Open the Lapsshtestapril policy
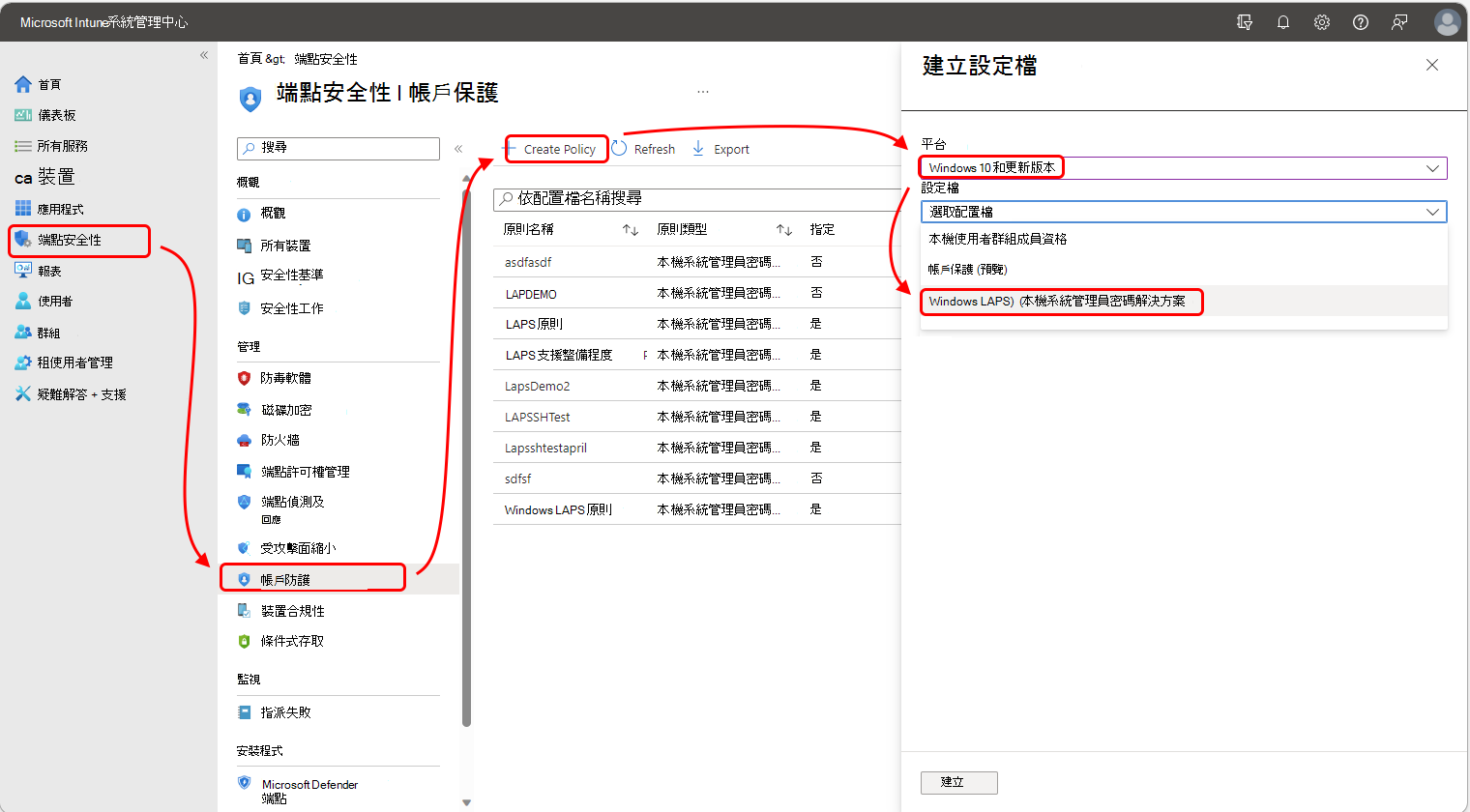Viewport: 1470px width, 812px height. [x=545, y=448]
